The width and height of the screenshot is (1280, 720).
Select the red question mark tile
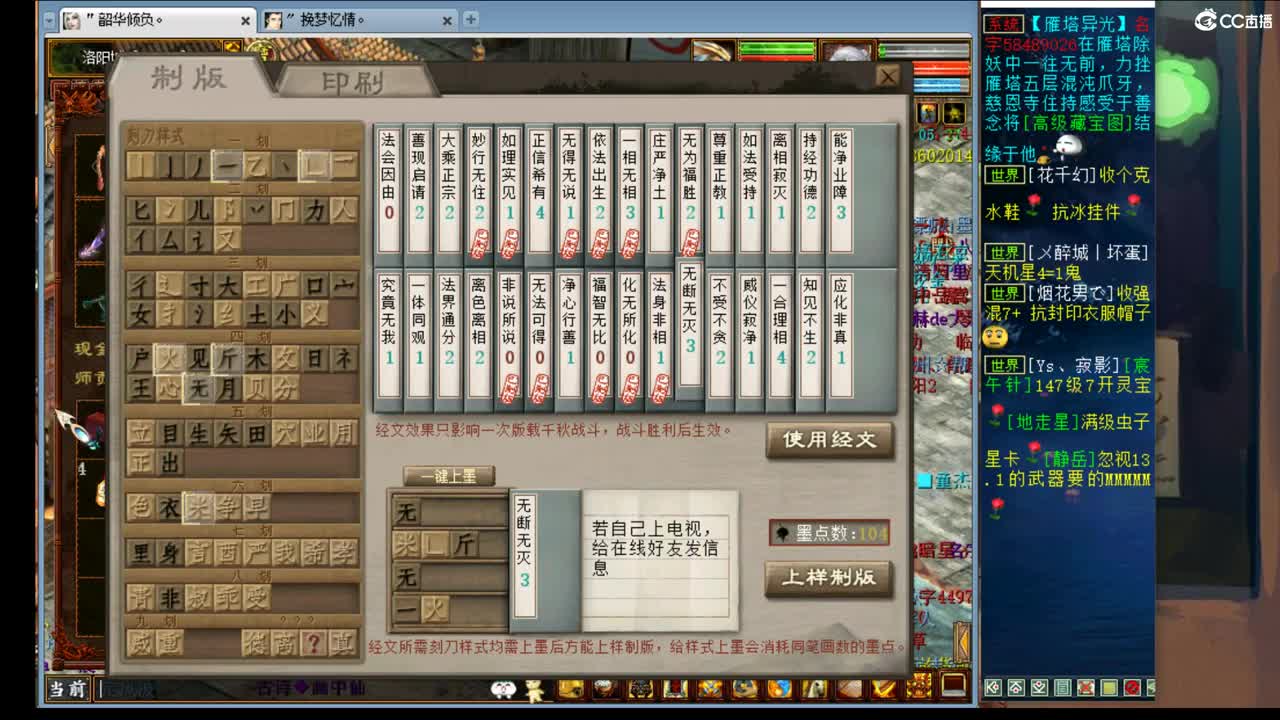point(314,643)
